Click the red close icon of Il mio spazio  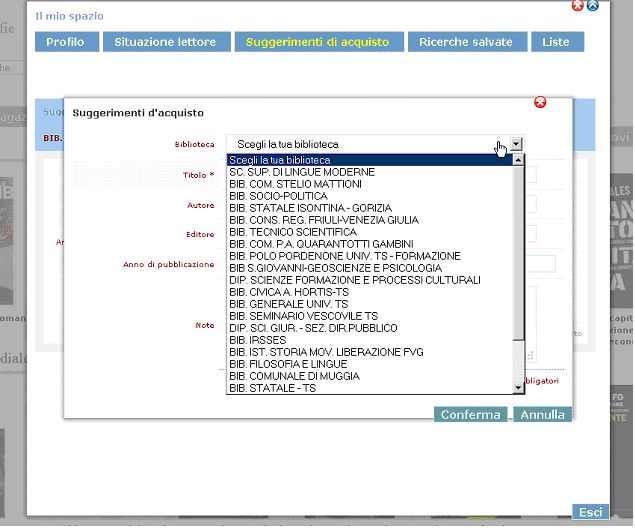click(x=578, y=5)
